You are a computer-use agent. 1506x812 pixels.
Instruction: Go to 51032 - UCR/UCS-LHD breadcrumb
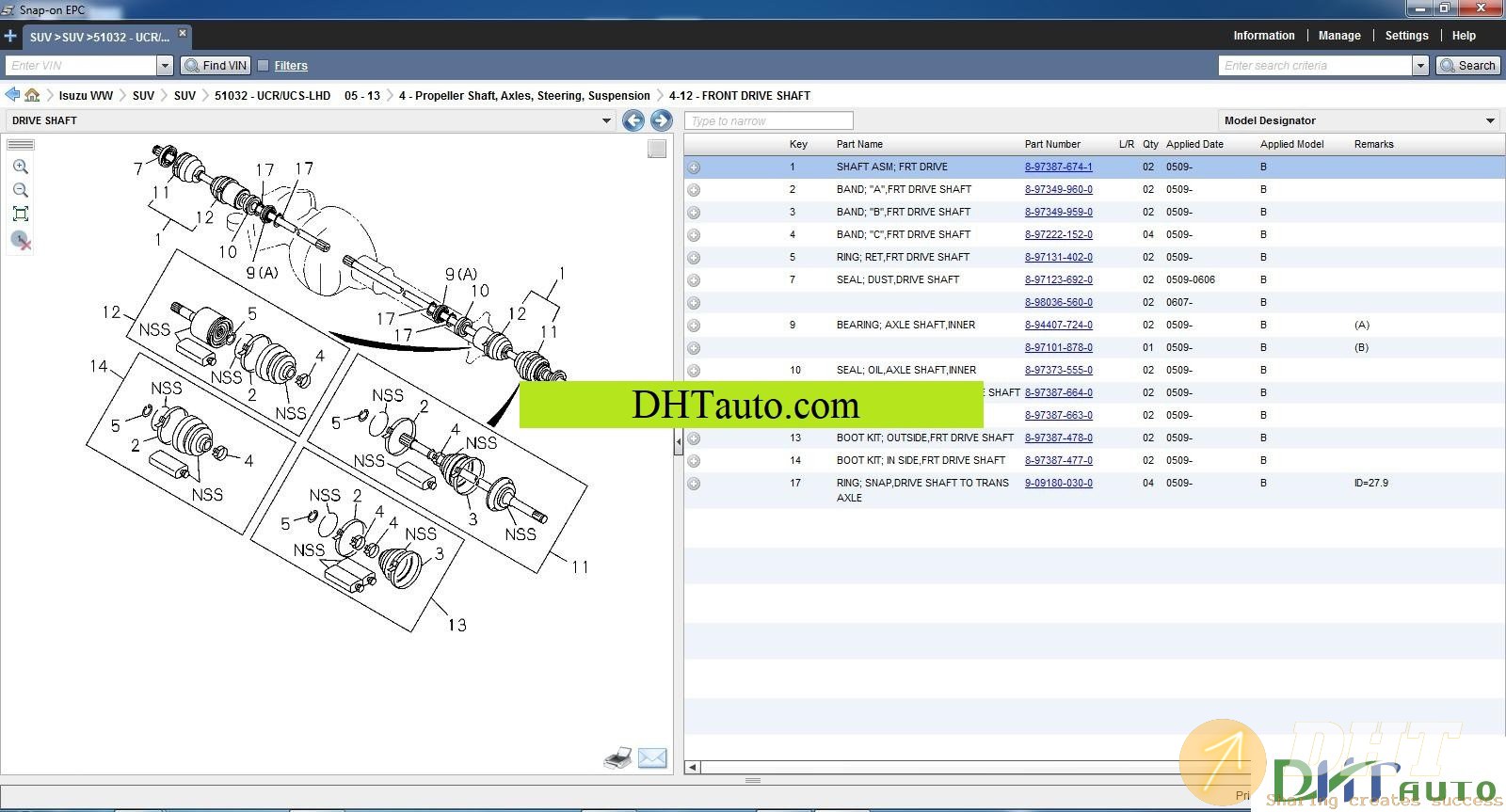click(272, 96)
